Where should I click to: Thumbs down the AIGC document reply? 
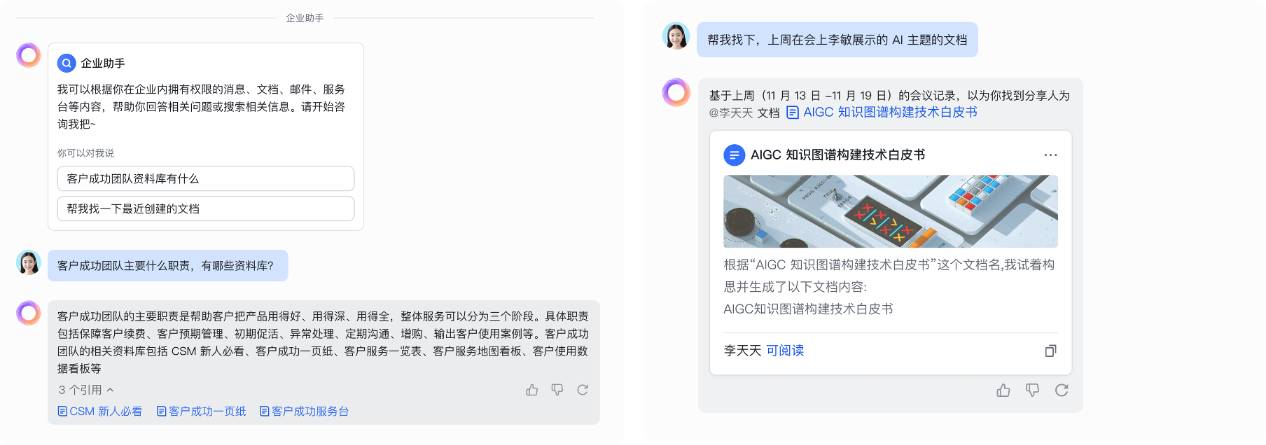(1032, 390)
